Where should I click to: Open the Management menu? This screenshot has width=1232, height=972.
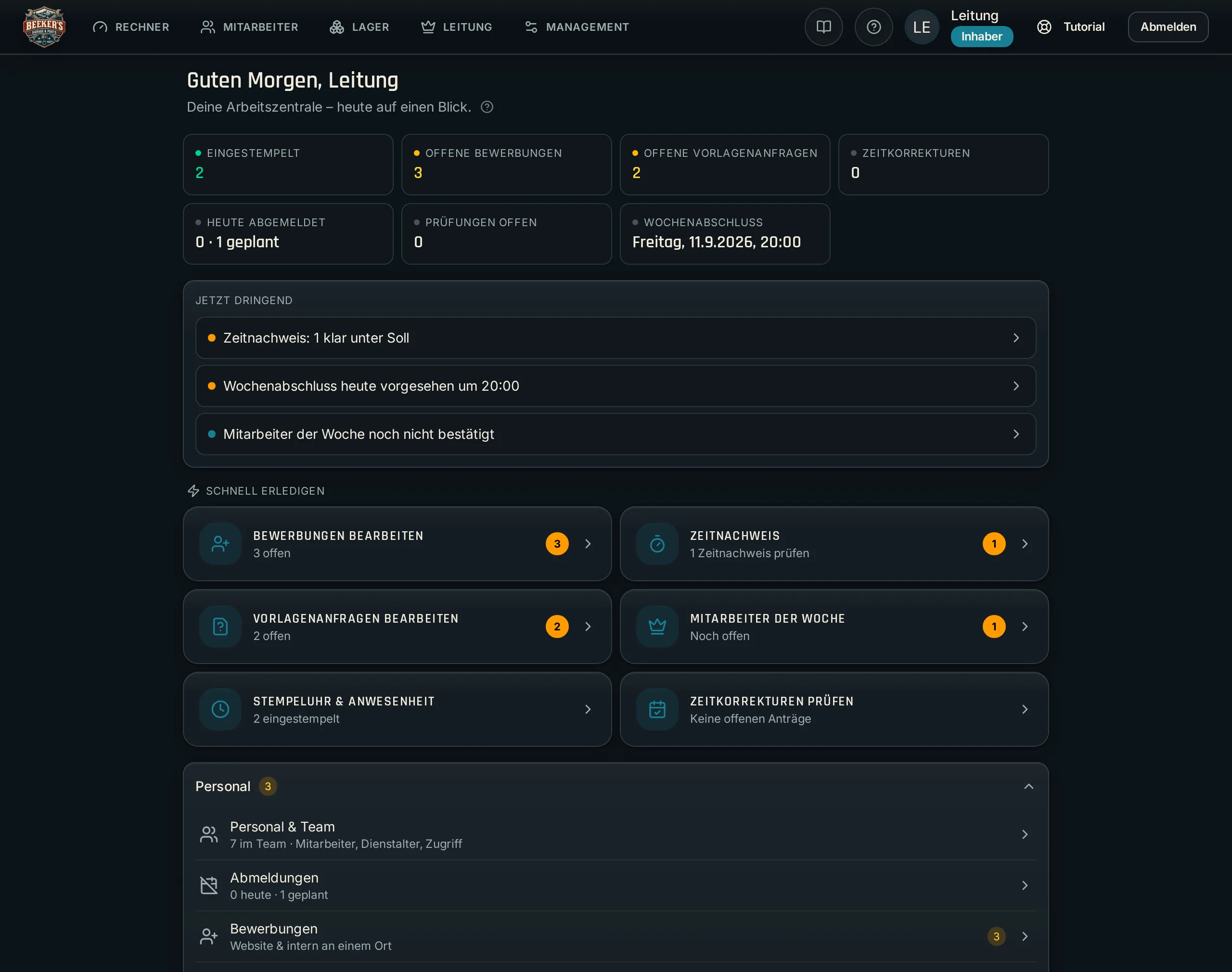[577, 27]
